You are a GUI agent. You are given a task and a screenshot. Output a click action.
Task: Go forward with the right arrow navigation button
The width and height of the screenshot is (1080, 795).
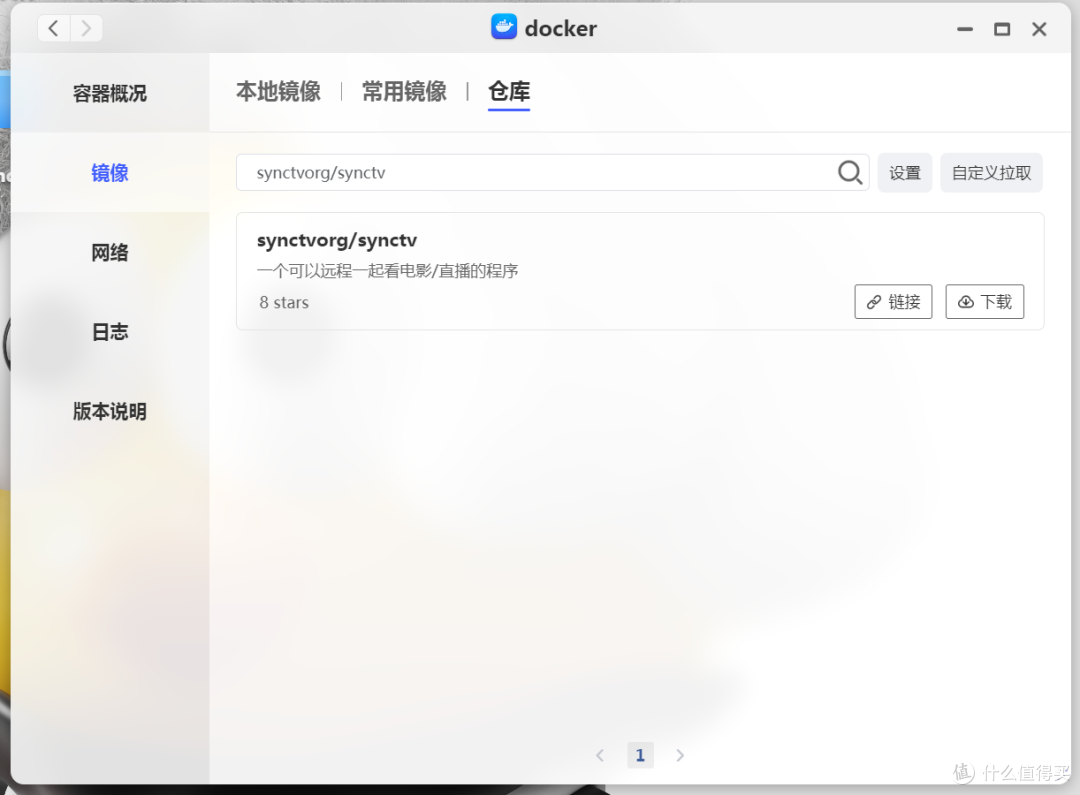click(x=86, y=28)
